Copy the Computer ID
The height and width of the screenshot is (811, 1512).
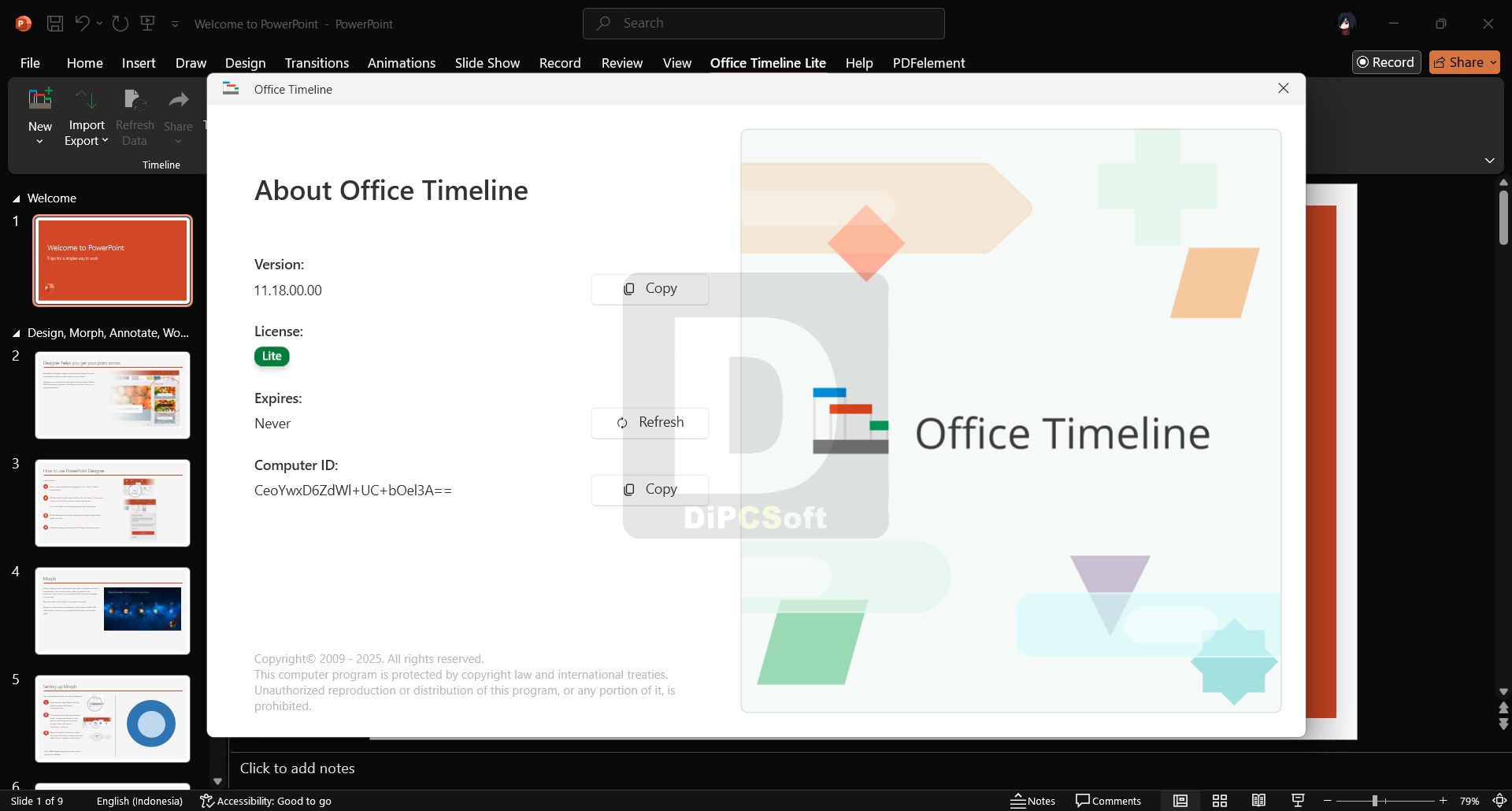650,490
